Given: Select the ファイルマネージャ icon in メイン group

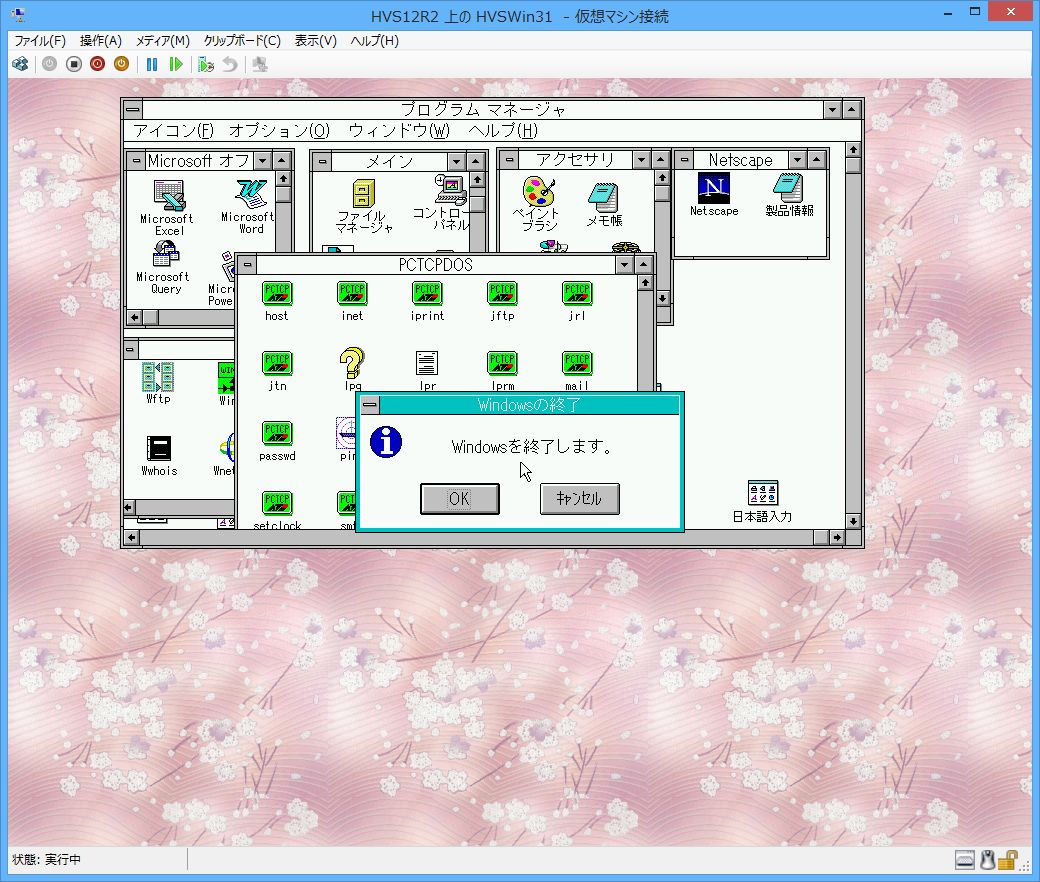Looking at the screenshot, I should click(363, 206).
